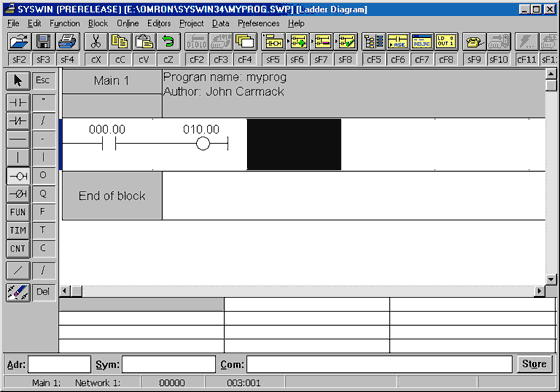
Task: Click the F shortcut key beside FUN
Action: pyautogui.click(x=44, y=212)
